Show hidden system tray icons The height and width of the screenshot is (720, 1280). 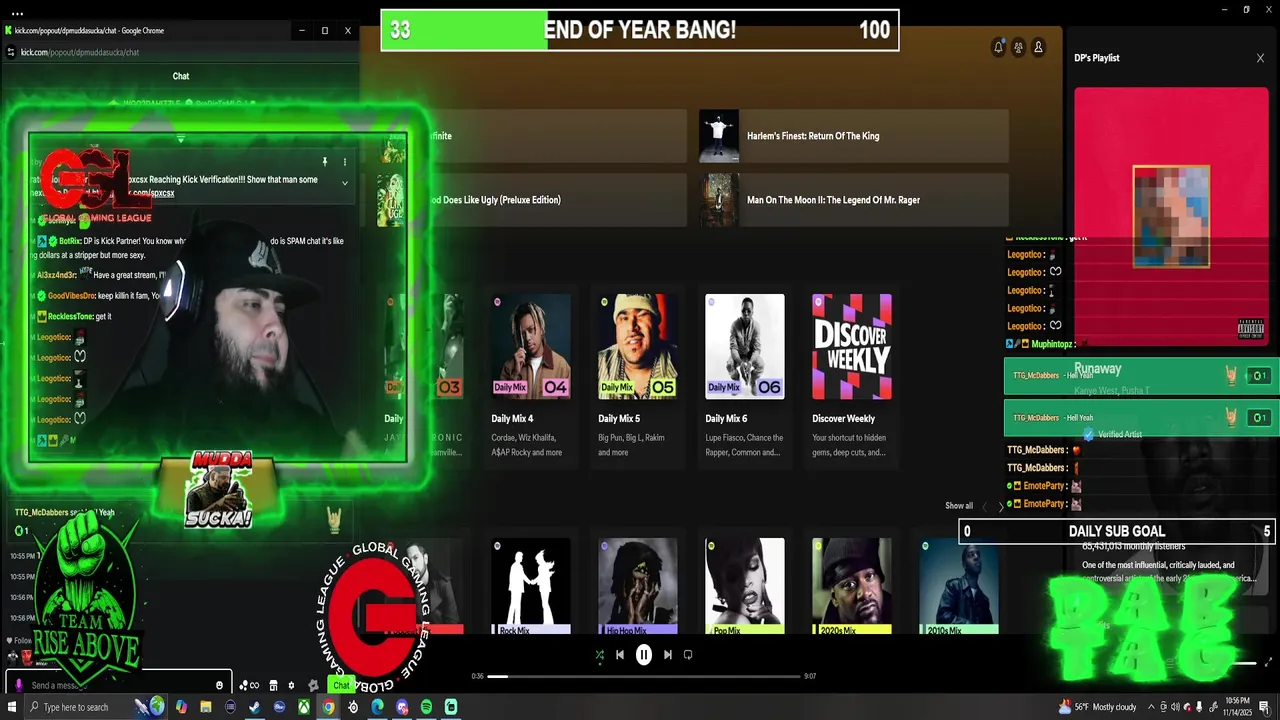[x=1151, y=707]
